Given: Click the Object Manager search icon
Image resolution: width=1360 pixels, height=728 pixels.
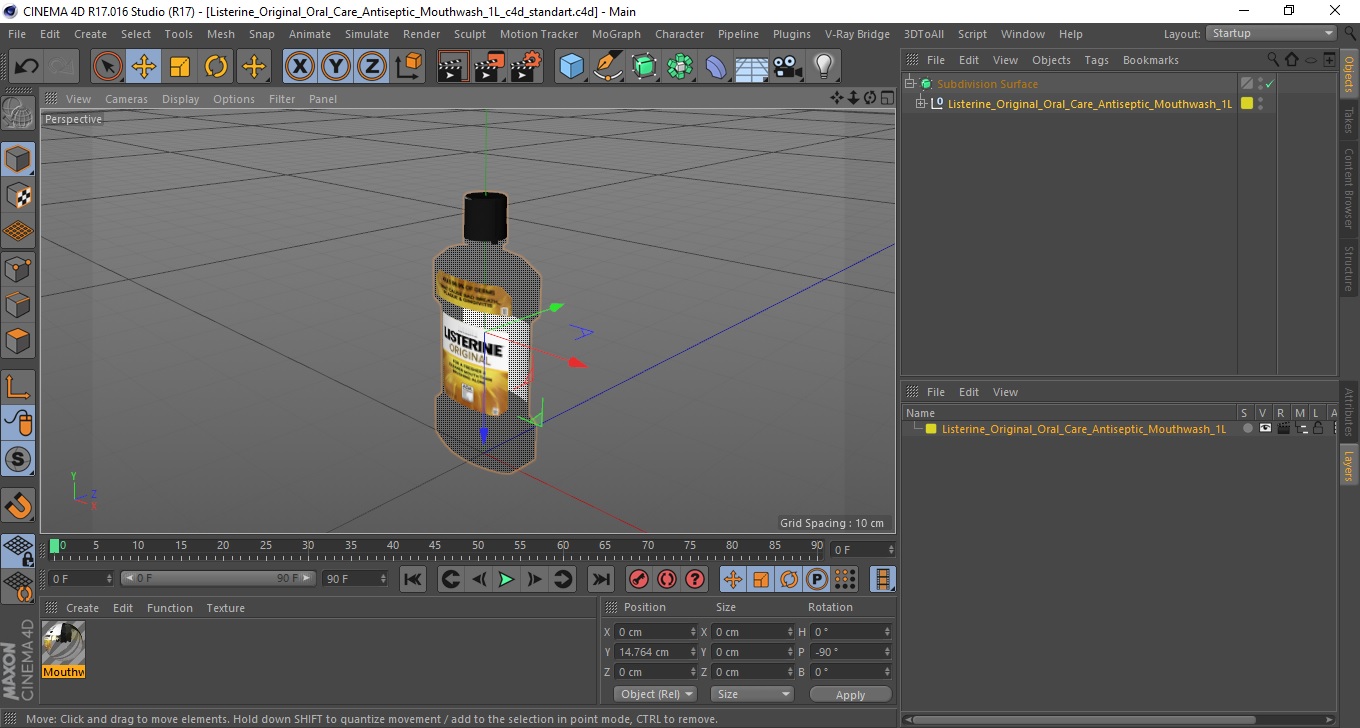Looking at the screenshot, I should pyautogui.click(x=1272, y=60).
